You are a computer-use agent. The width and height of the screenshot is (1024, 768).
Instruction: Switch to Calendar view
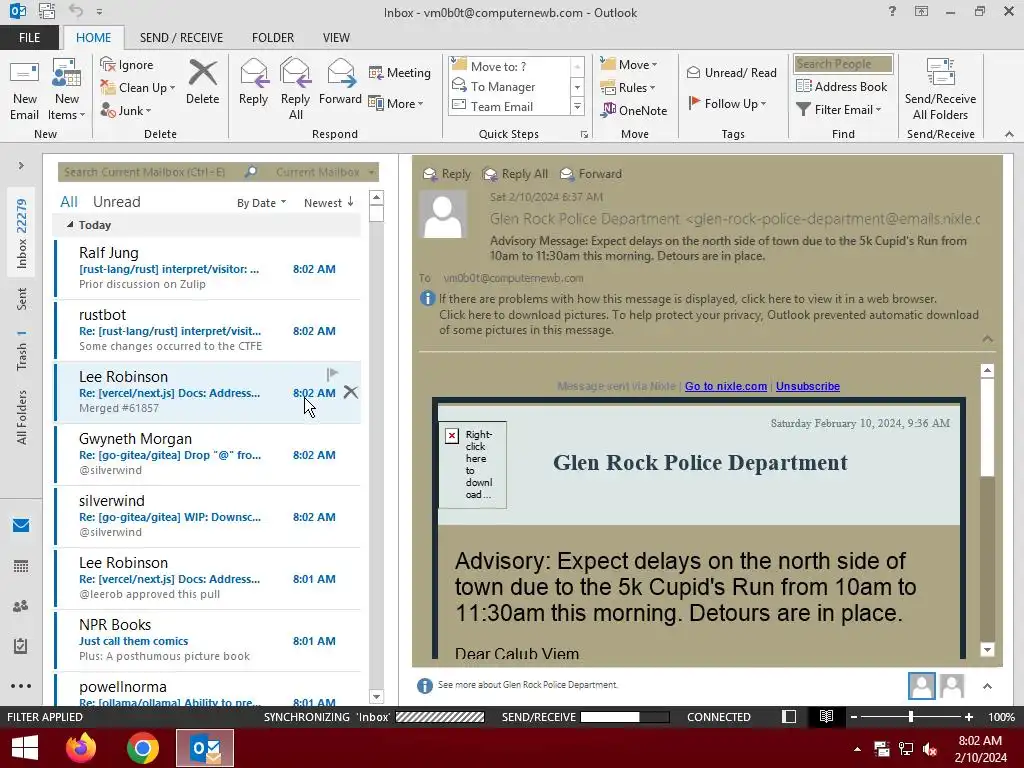coord(21,566)
